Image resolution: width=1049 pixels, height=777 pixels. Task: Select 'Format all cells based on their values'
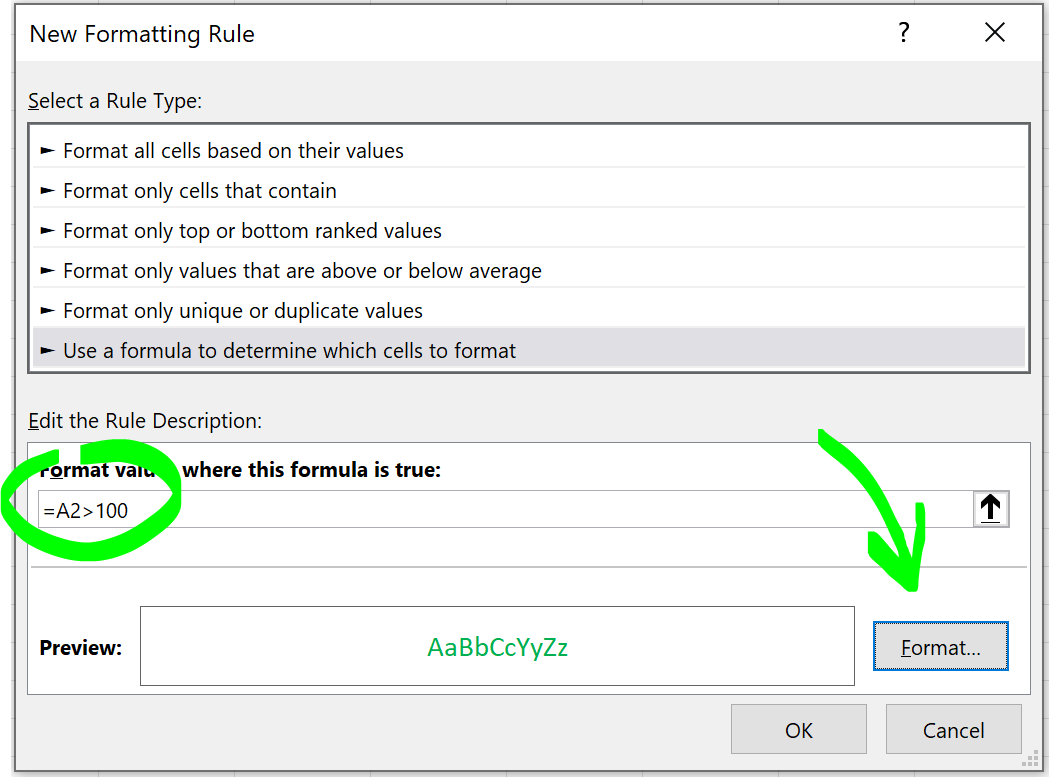coord(232,150)
